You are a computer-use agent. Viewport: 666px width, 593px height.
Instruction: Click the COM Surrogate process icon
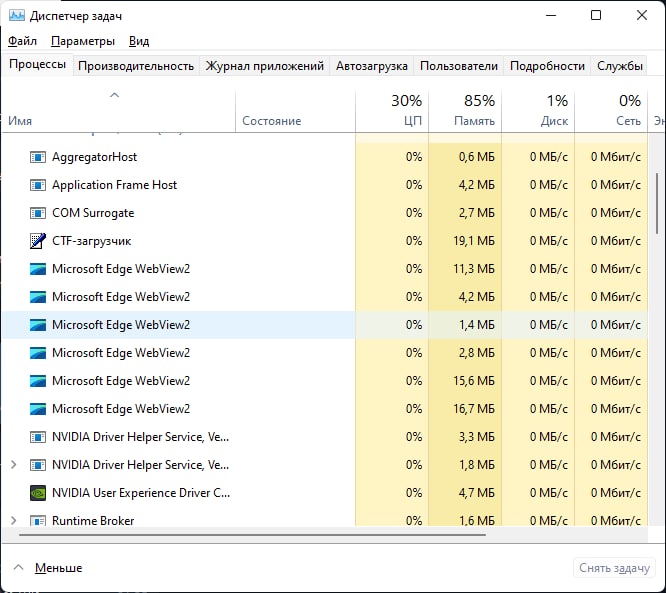pyautogui.click(x=38, y=213)
